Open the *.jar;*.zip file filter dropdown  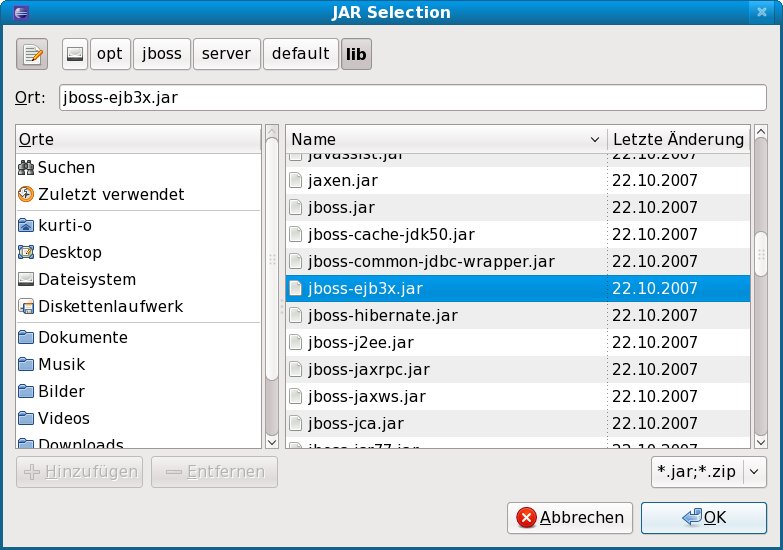(x=709, y=472)
